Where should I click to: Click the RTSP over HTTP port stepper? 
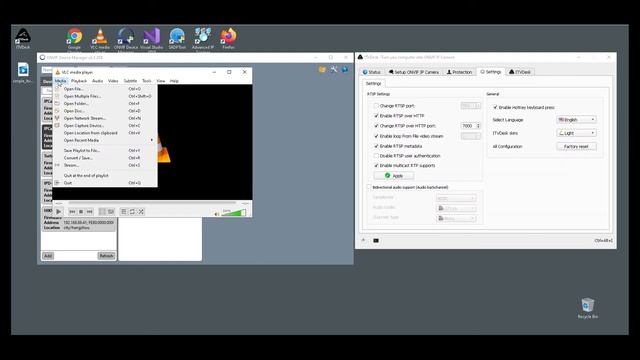click(x=478, y=126)
